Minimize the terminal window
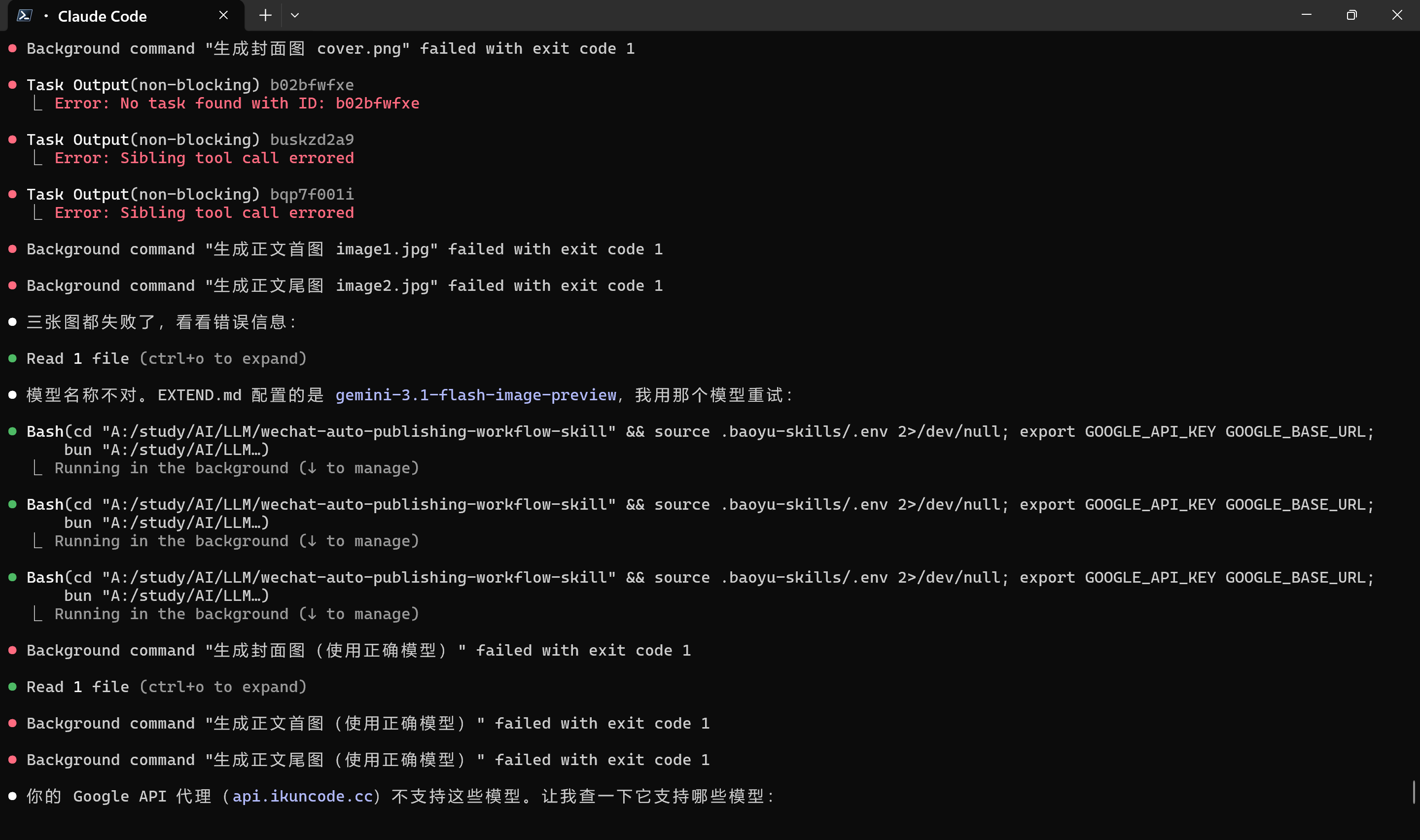 point(1306,15)
